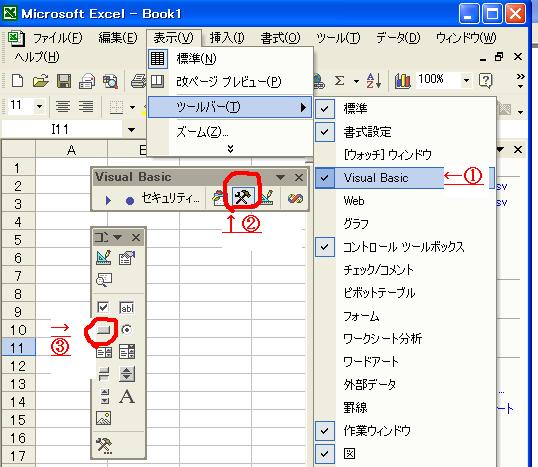Open Properties icon in Control Toolbox

point(127,258)
